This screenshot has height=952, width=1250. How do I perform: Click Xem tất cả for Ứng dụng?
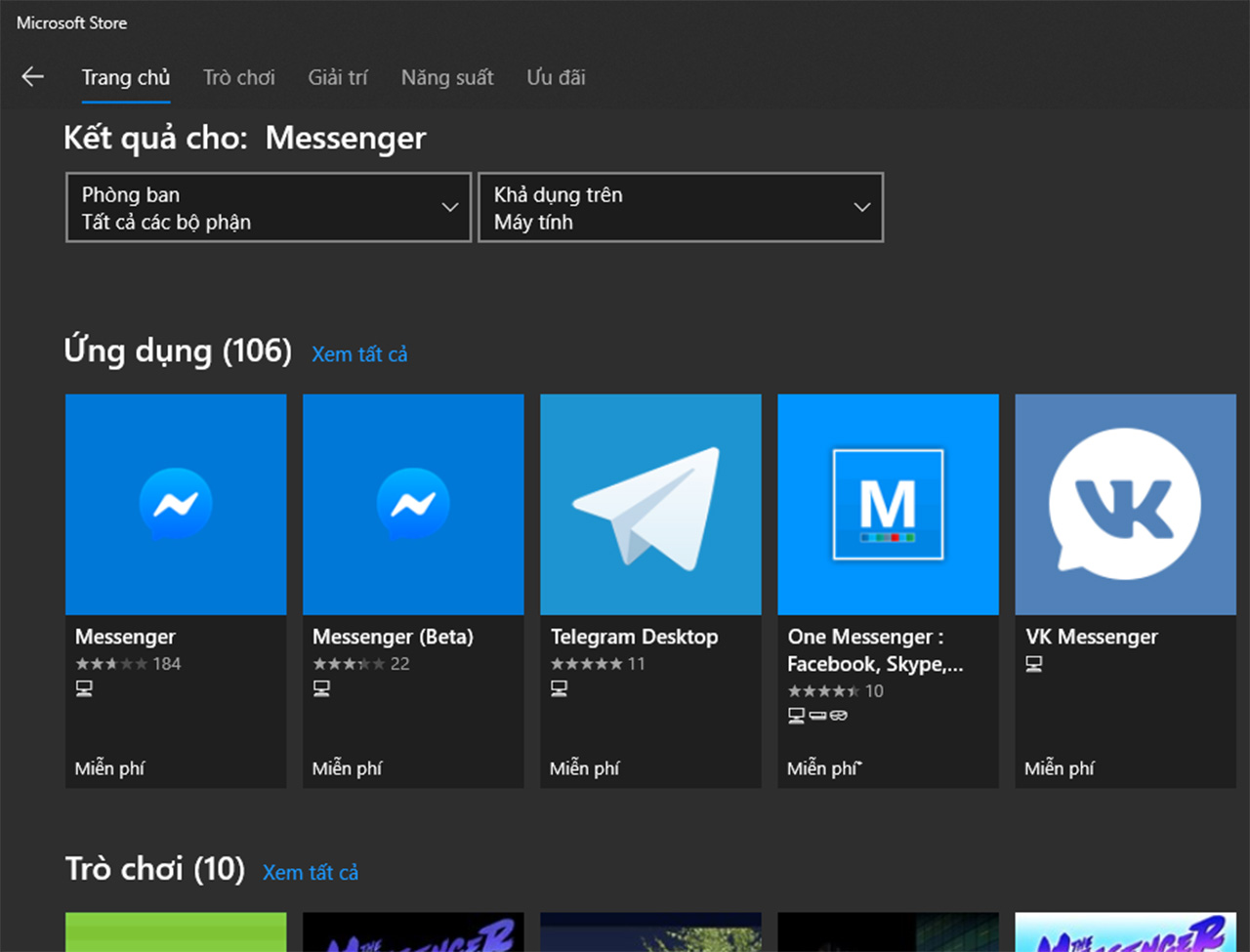click(359, 354)
